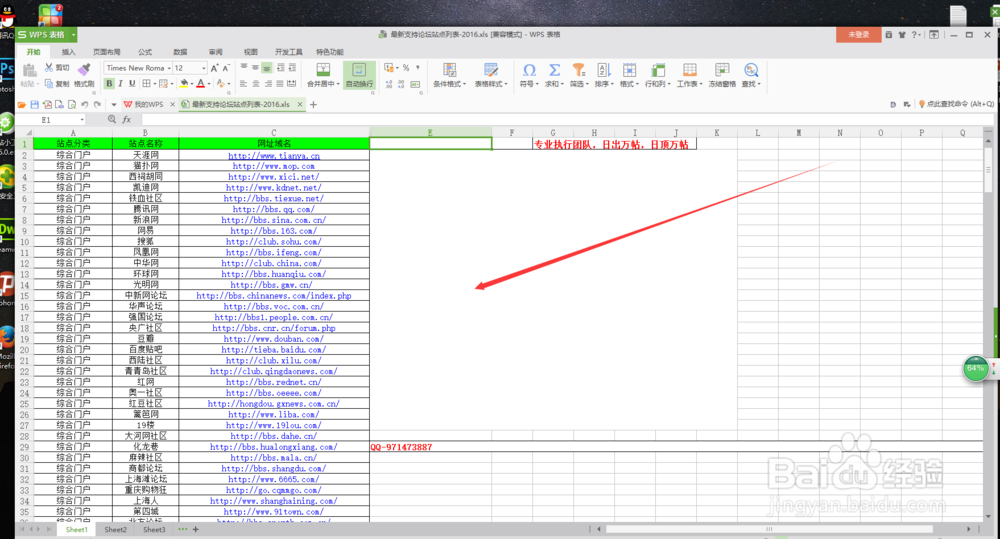Viewport: 1000px width, 539px height.
Task: Open the 公式 (Formulas) tab
Action: [145, 52]
